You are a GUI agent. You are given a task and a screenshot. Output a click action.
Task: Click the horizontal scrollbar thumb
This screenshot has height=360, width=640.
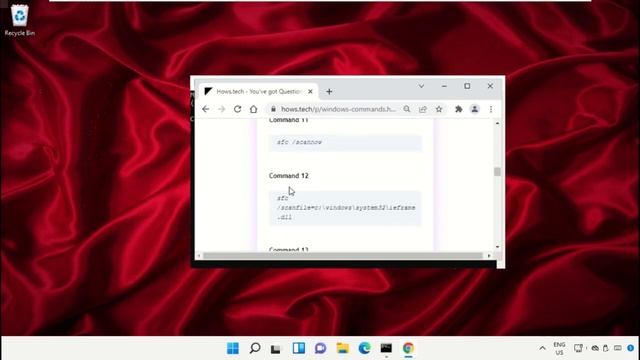tap(343, 256)
